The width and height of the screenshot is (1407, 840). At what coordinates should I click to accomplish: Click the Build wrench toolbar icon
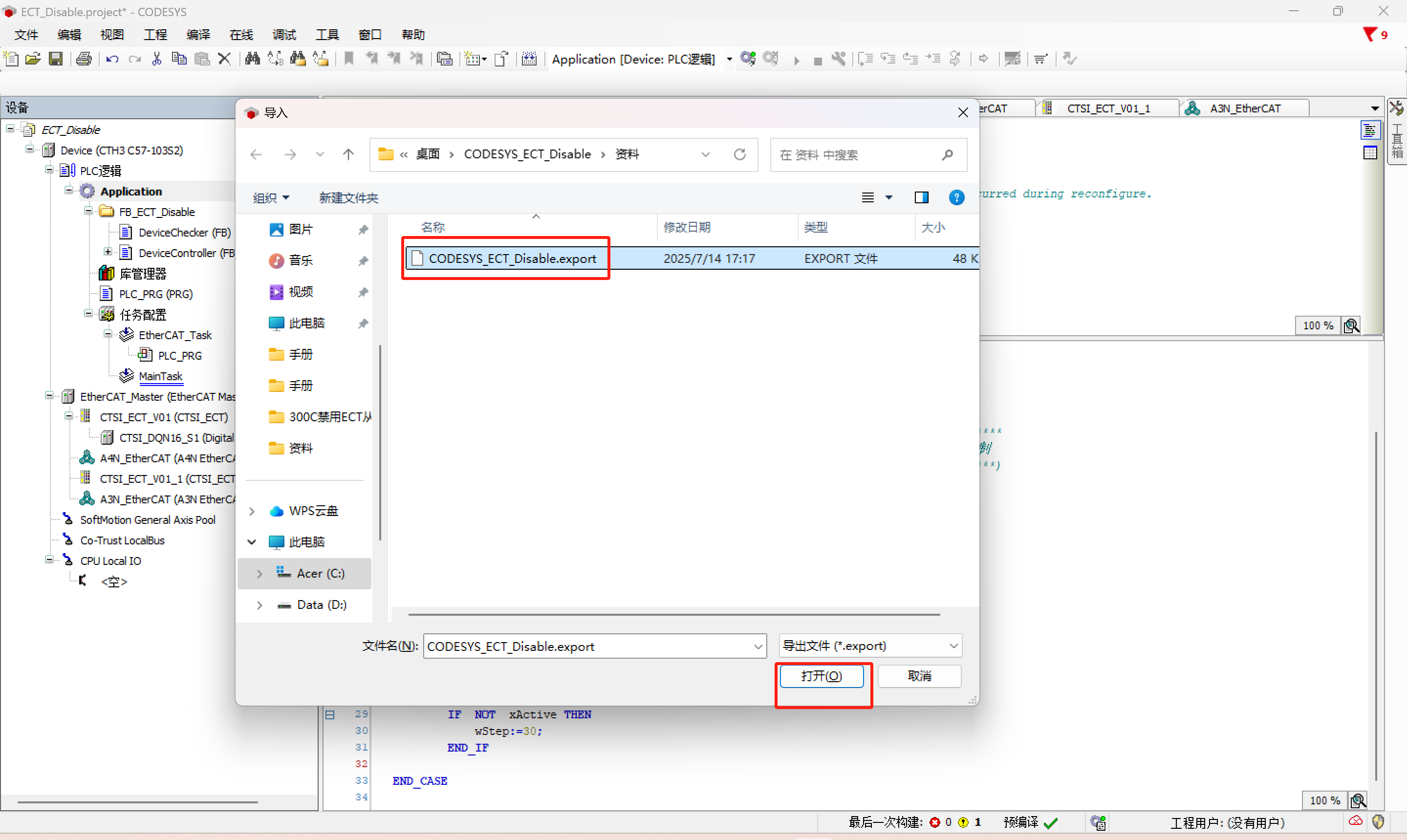pos(839,58)
